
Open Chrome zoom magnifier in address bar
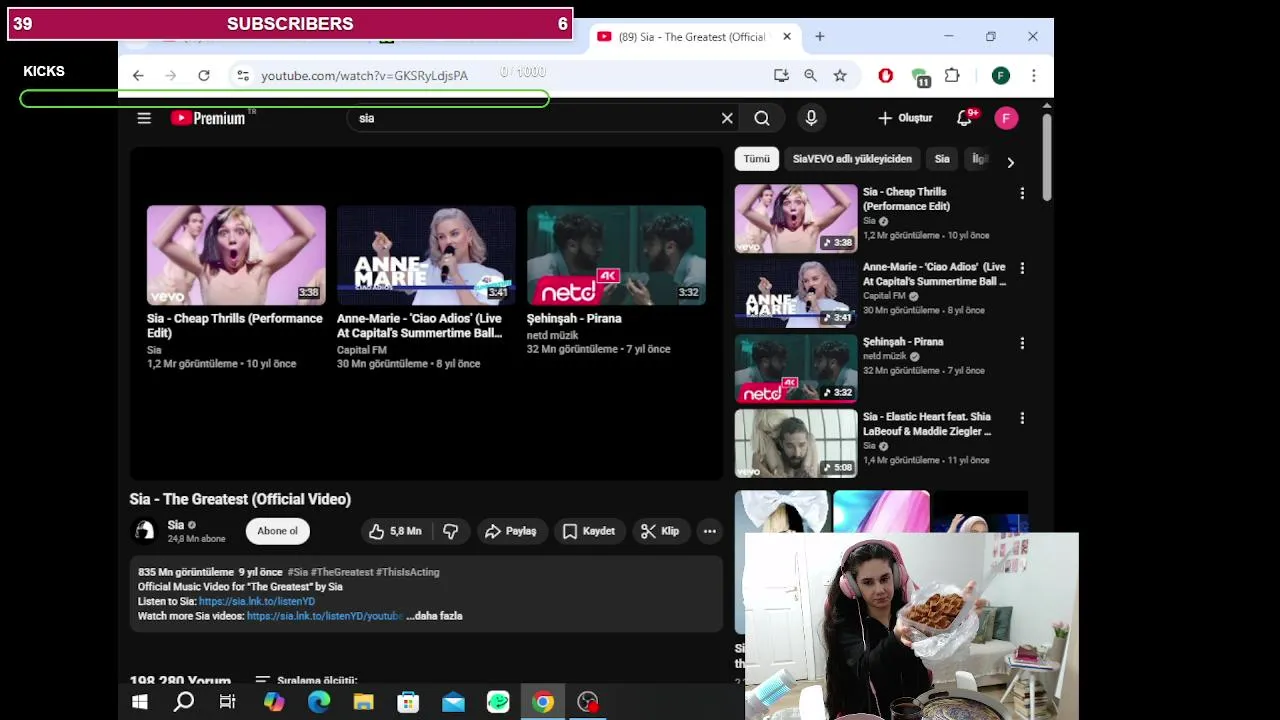810,76
